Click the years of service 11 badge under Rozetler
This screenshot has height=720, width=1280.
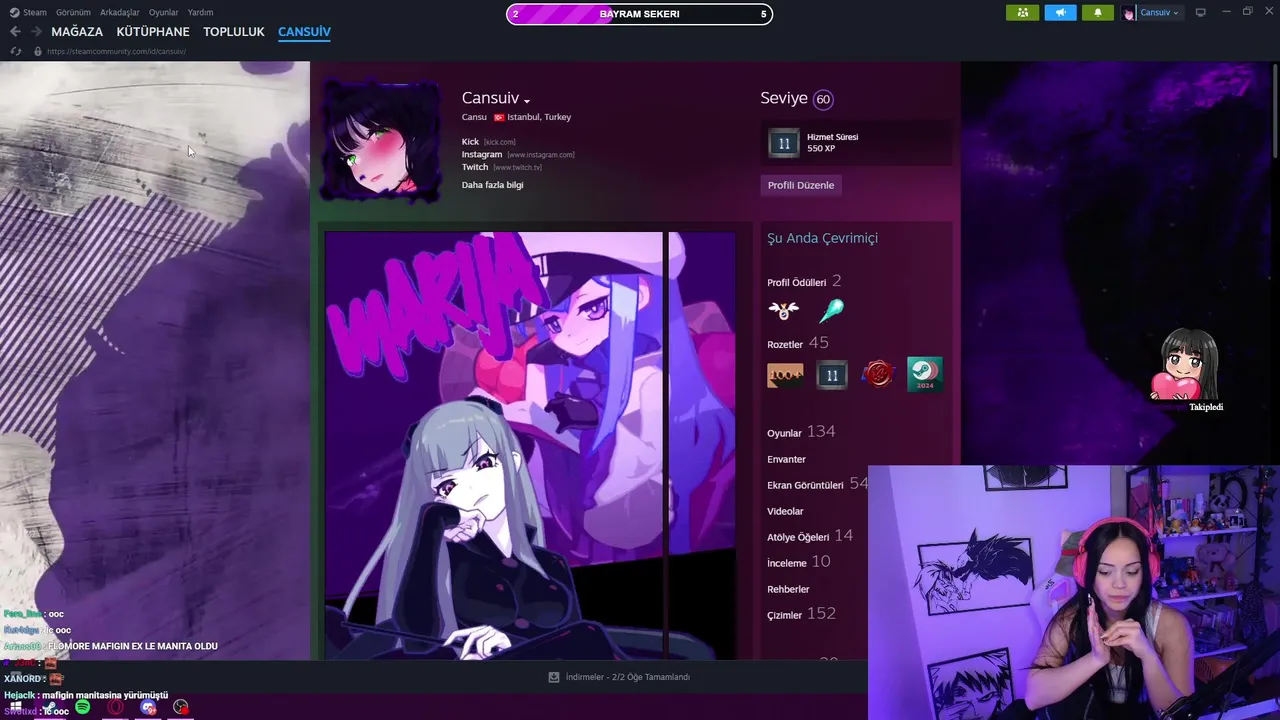(832, 375)
